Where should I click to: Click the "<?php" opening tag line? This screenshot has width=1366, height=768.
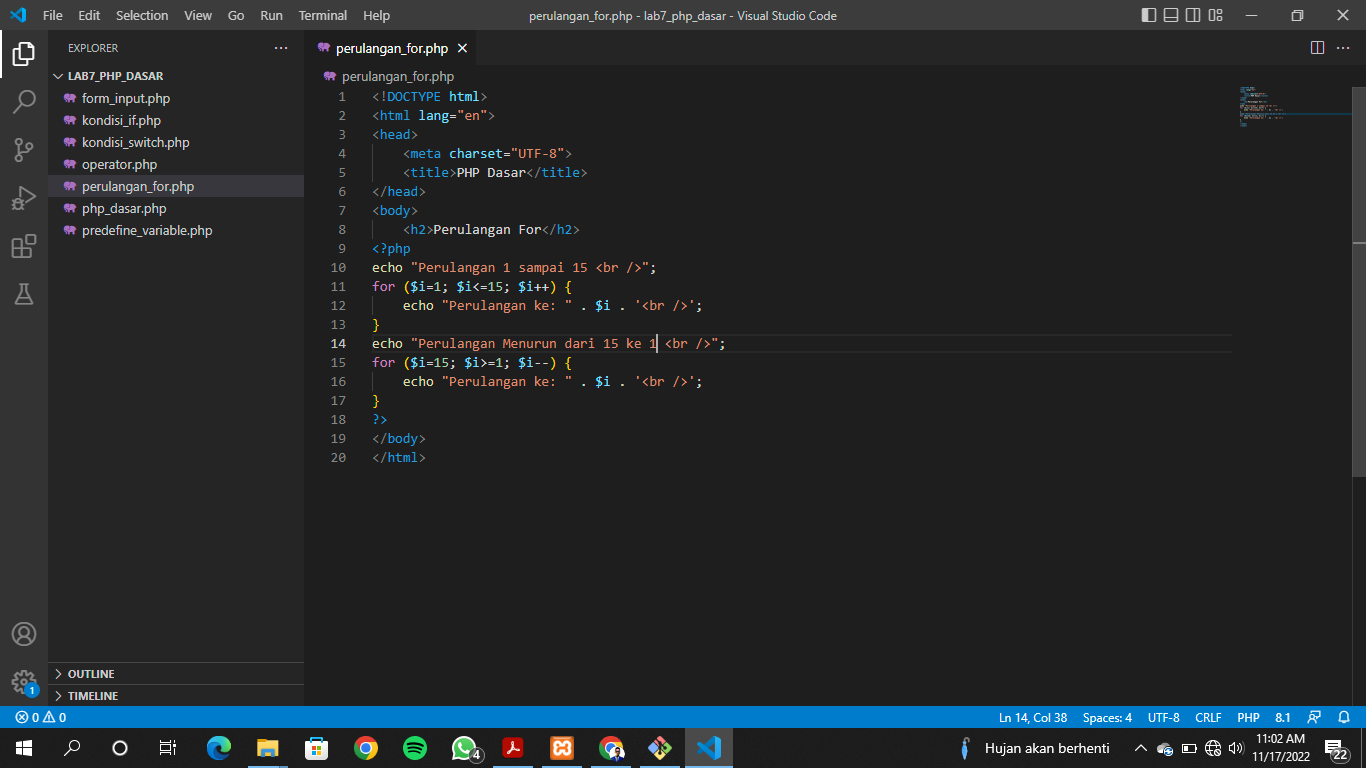pyautogui.click(x=391, y=248)
